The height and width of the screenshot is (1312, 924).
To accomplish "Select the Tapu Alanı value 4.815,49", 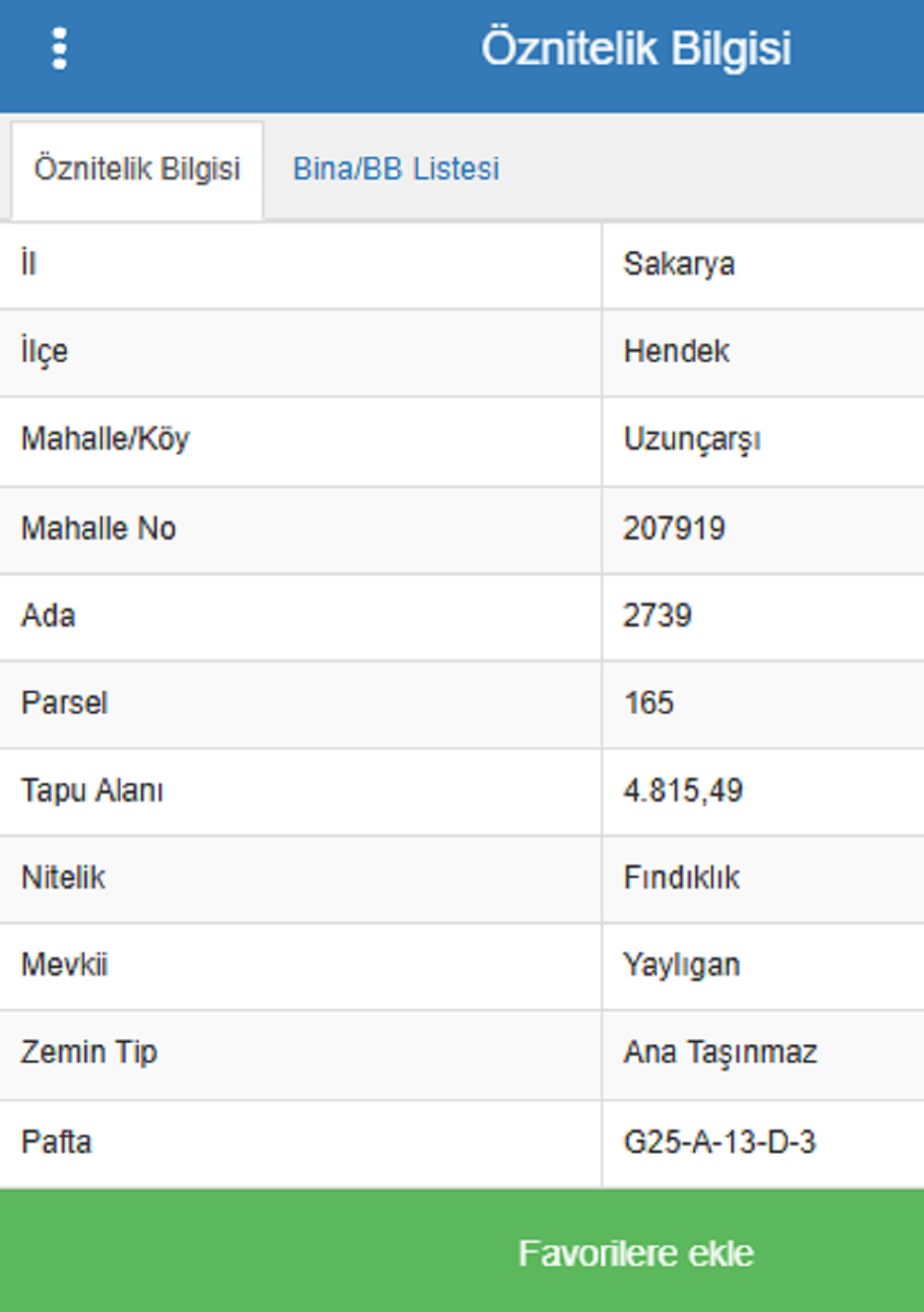I will tap(683, 791).
